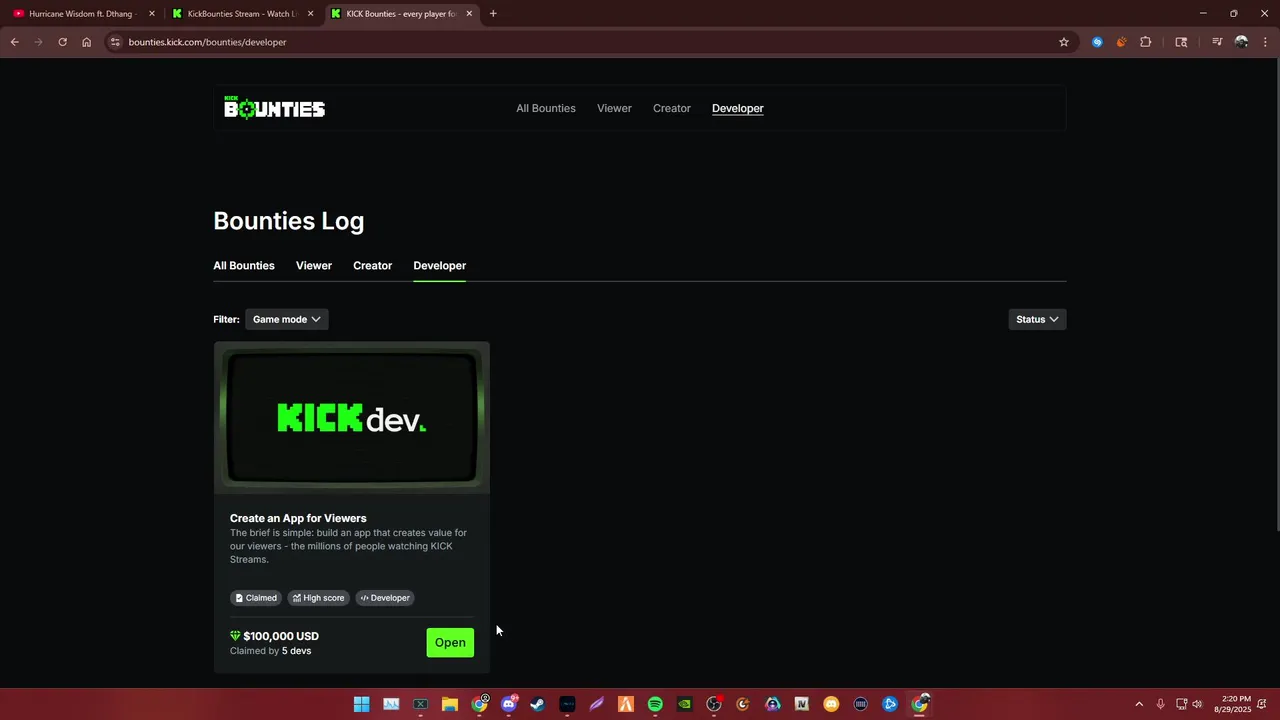Open a new browser tab
The image size is (1280, 720).
pos(493,14)
